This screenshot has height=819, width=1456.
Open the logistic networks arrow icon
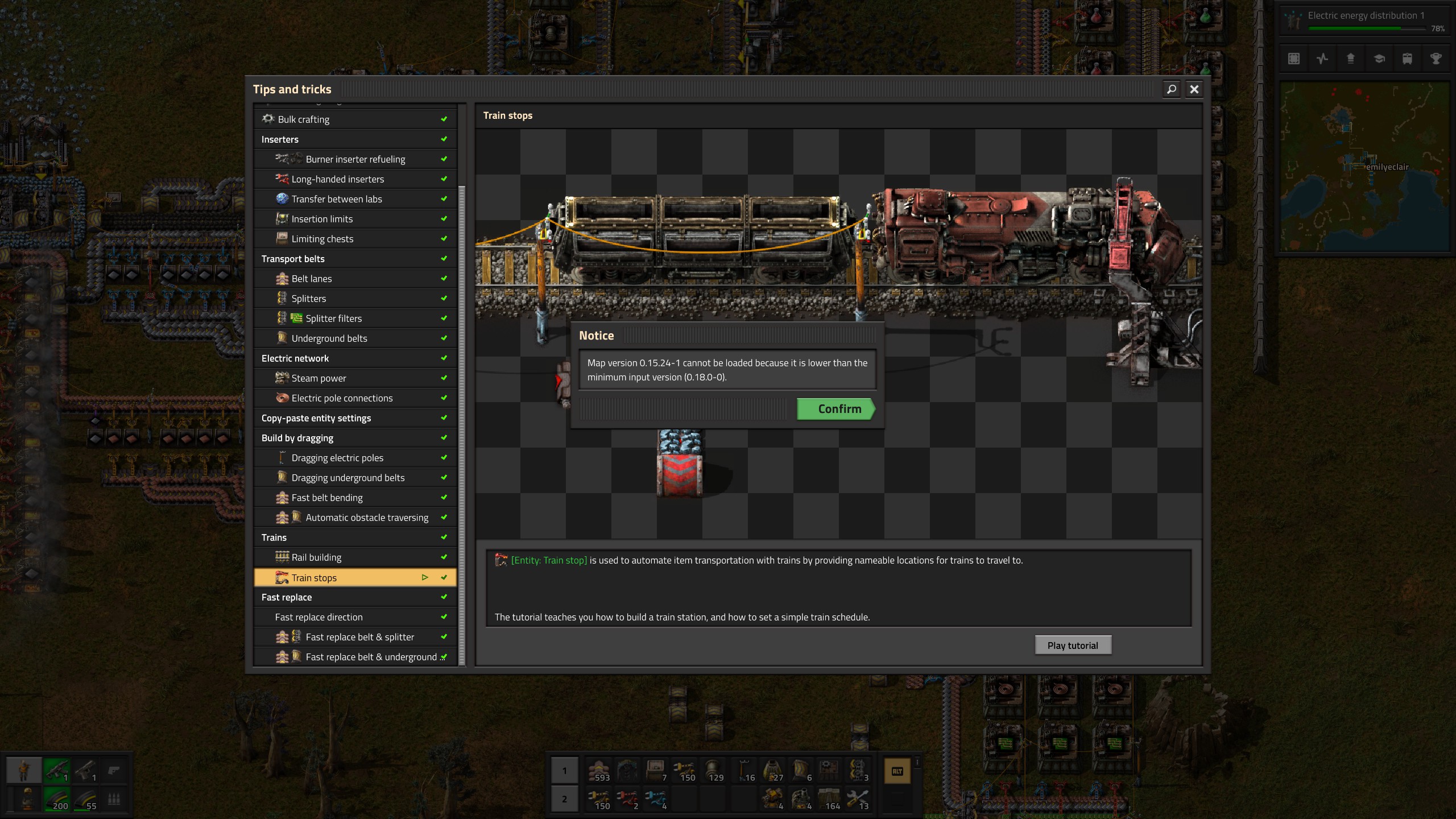point(1351,59)
